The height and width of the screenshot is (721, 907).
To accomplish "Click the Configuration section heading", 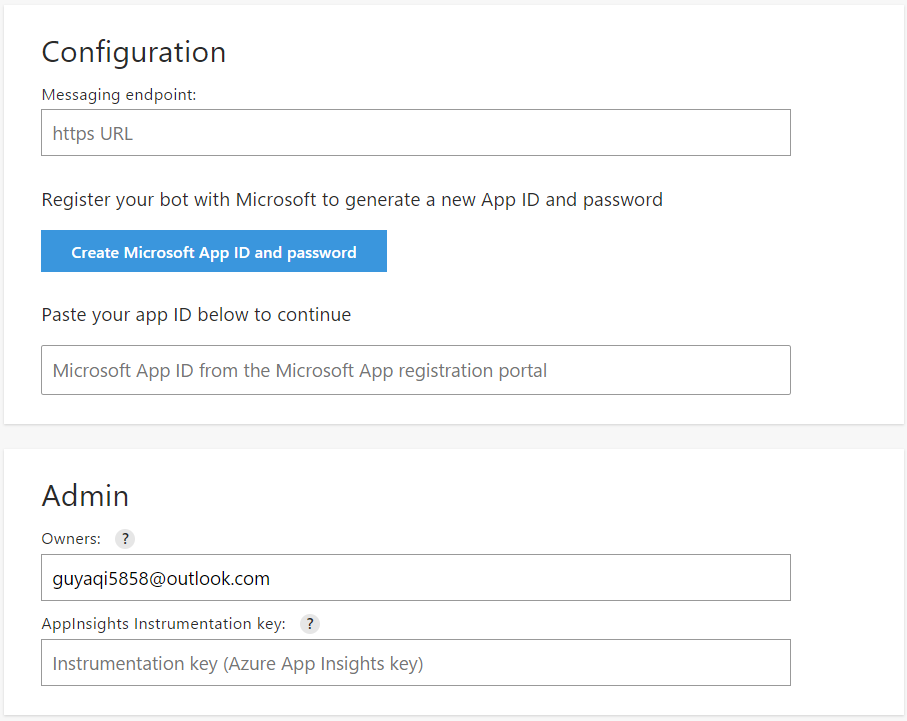I will [134, 52].
